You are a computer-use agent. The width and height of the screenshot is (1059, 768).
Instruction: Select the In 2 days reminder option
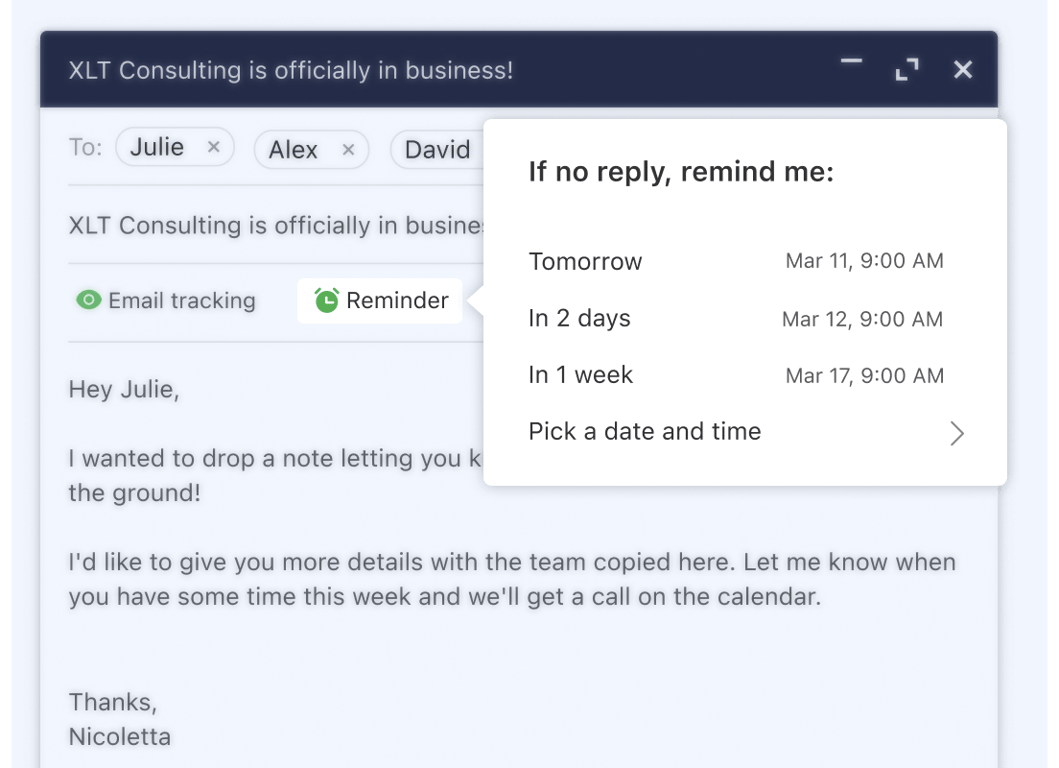point(579,318)
